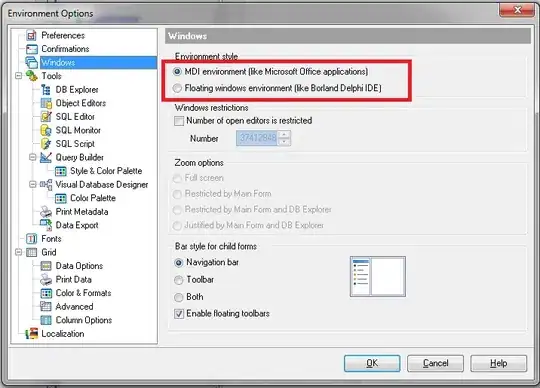Click the Color & Formats icon
Image resolution: width=540 pixels, height=388 pixels.
[x=46, y=293]
